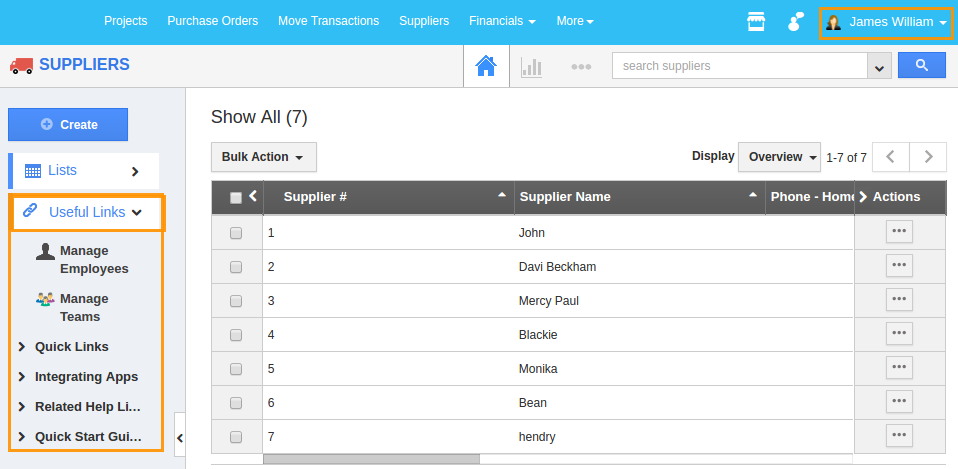Open actions menu for supplier John
958x469 pixels.
899,231
